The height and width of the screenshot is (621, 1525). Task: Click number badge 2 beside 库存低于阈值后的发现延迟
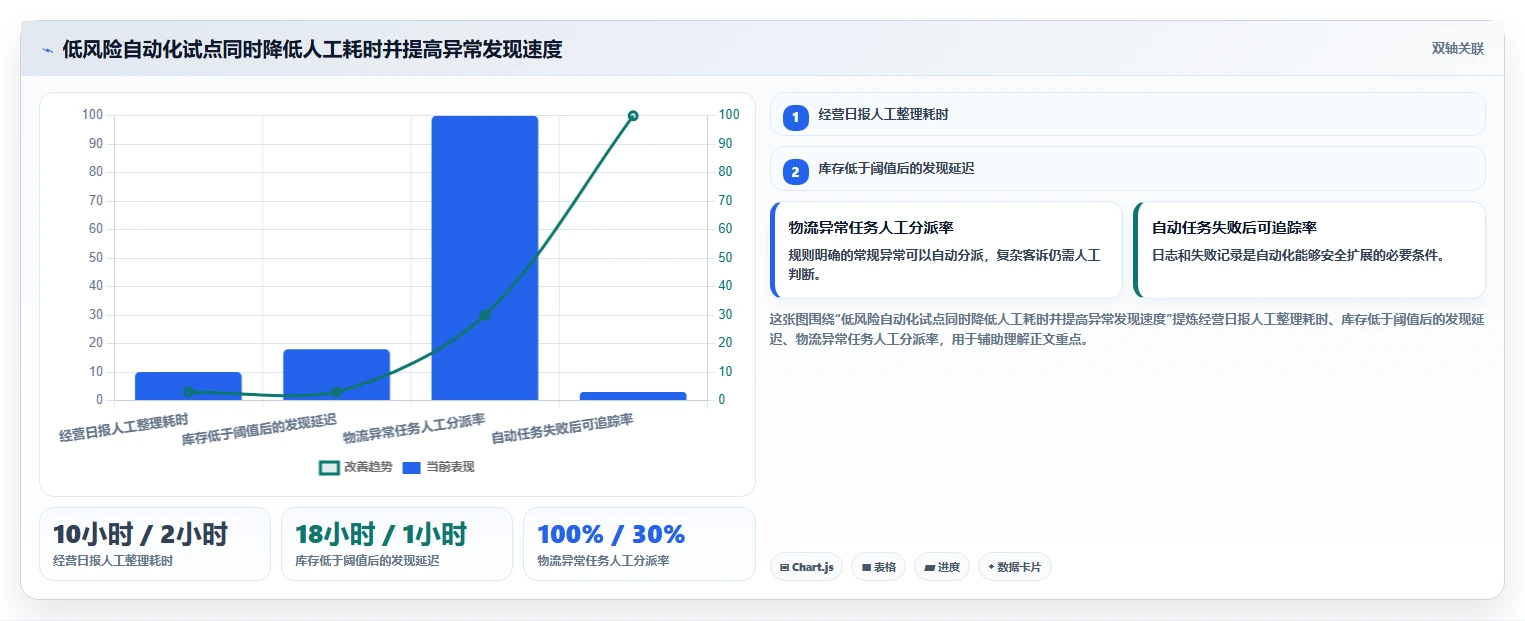(x=795, y=172)
